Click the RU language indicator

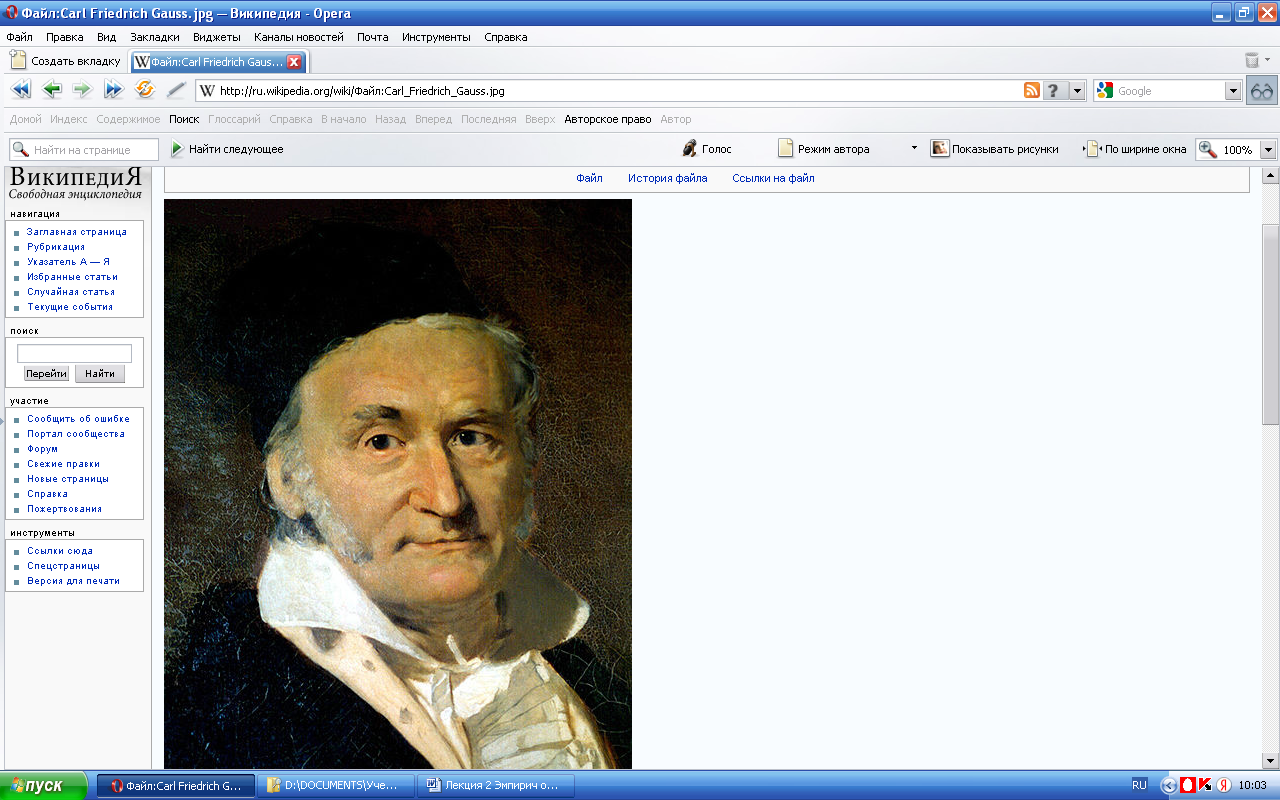click(x=1140, y=785)
